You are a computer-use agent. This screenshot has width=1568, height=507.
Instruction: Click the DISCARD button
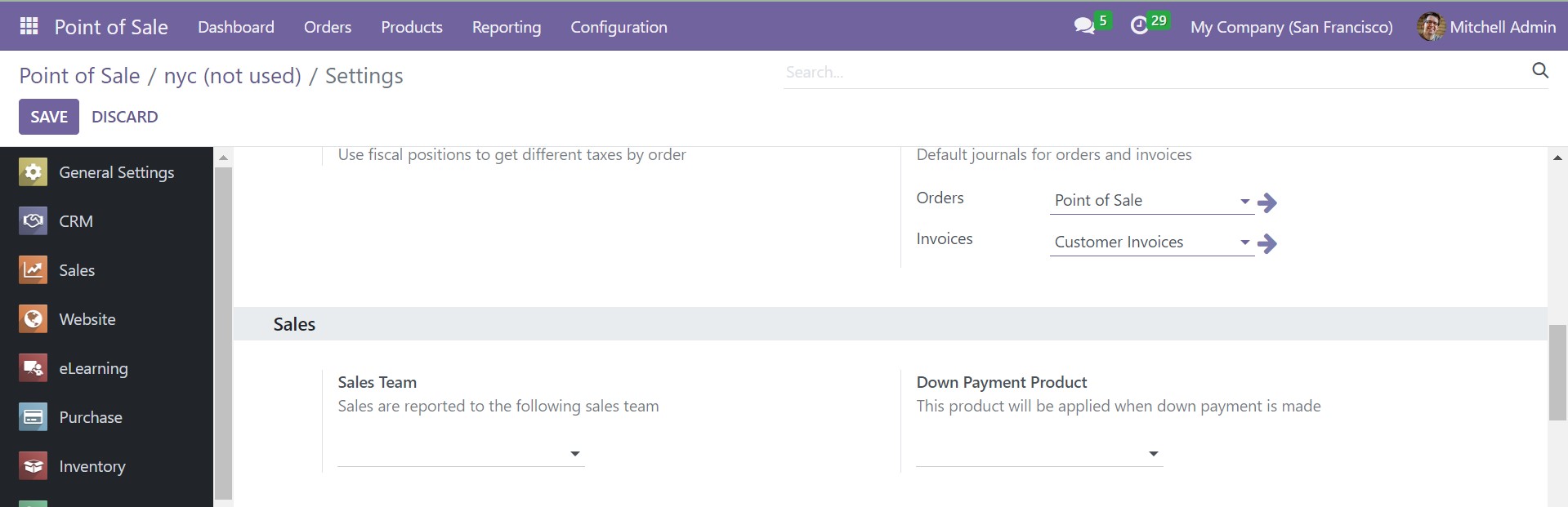(125, 117)
